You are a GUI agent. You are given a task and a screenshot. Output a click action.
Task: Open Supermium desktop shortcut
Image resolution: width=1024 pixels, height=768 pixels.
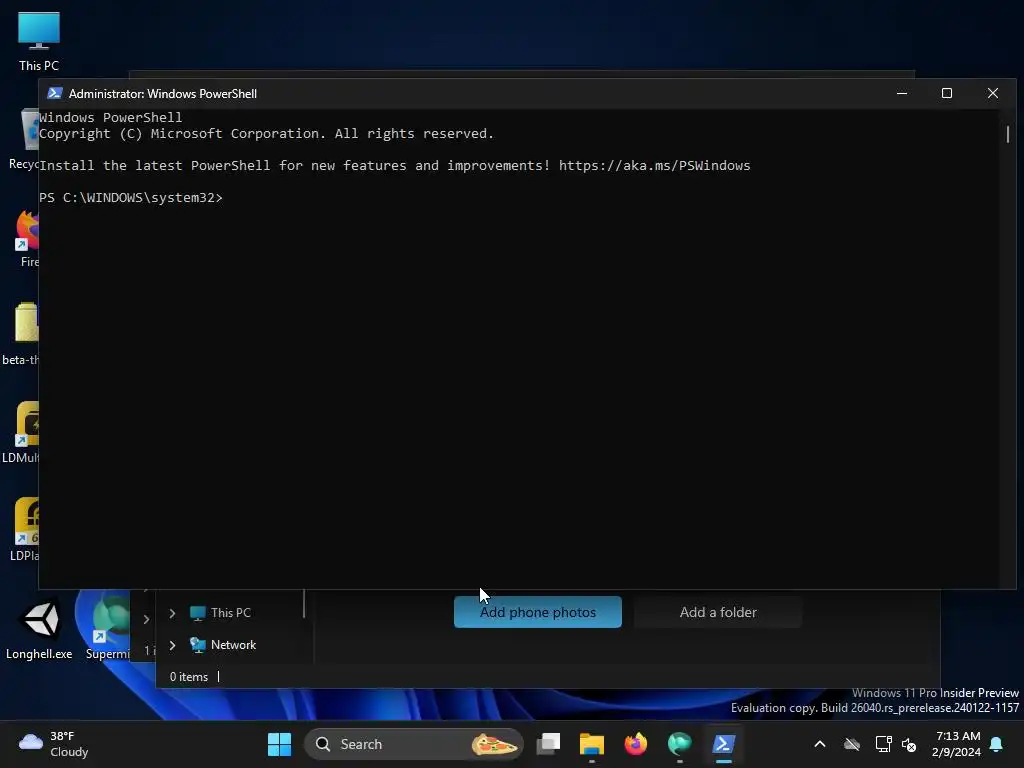[108, 629]
